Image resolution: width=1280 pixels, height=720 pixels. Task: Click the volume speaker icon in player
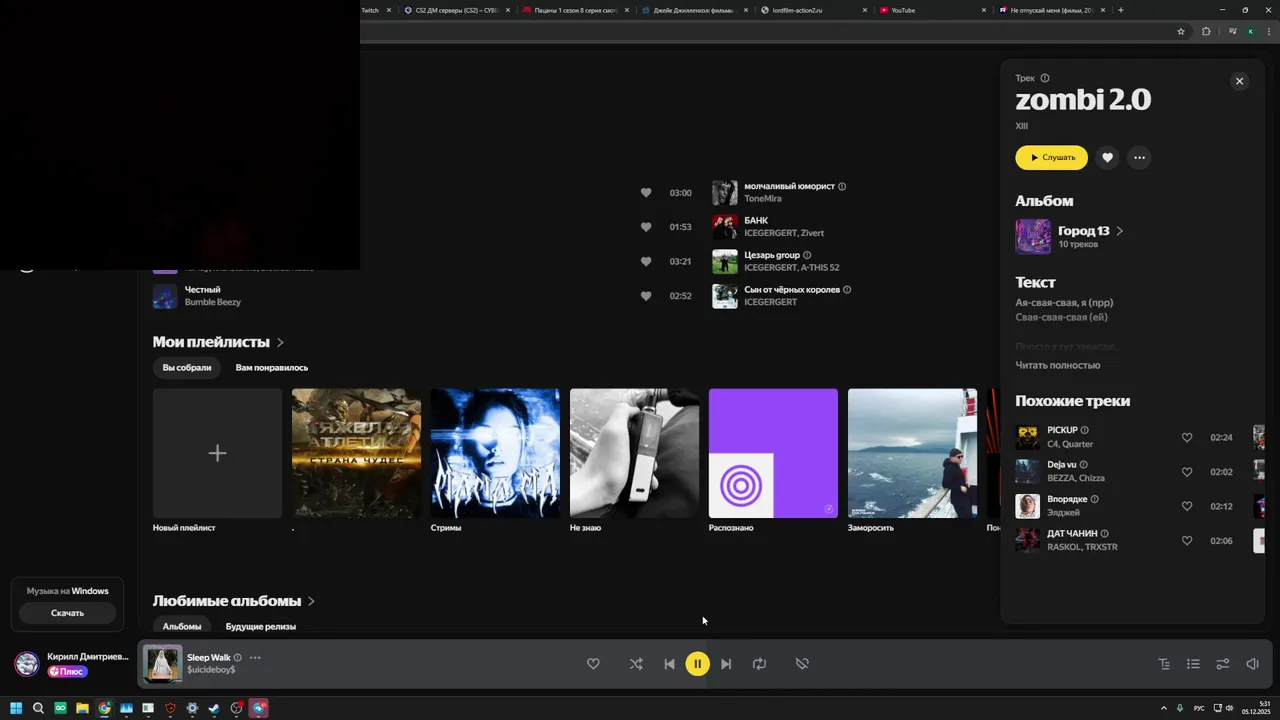click(1252, 664)
